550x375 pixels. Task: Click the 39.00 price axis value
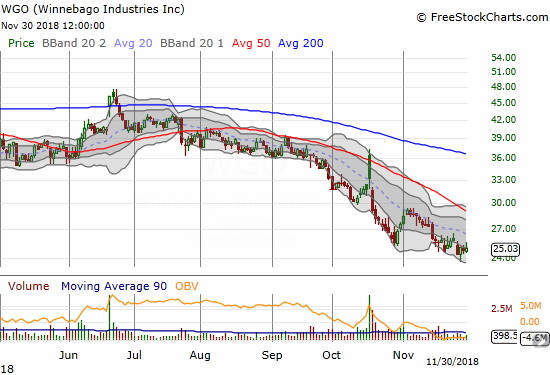(504, 138)
